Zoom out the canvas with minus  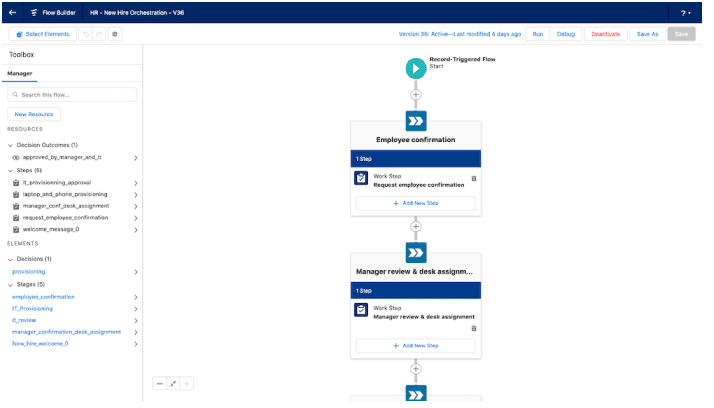click(x=160, y=384)
